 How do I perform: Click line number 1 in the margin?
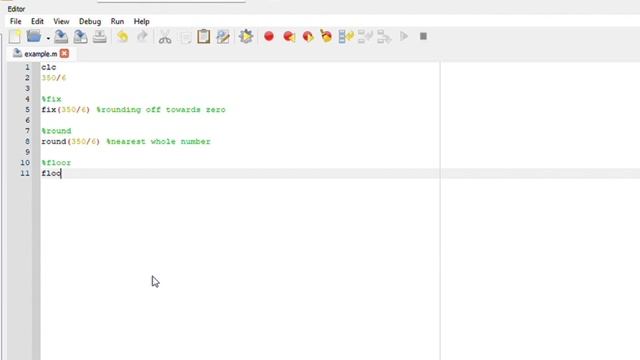(27, 67)
